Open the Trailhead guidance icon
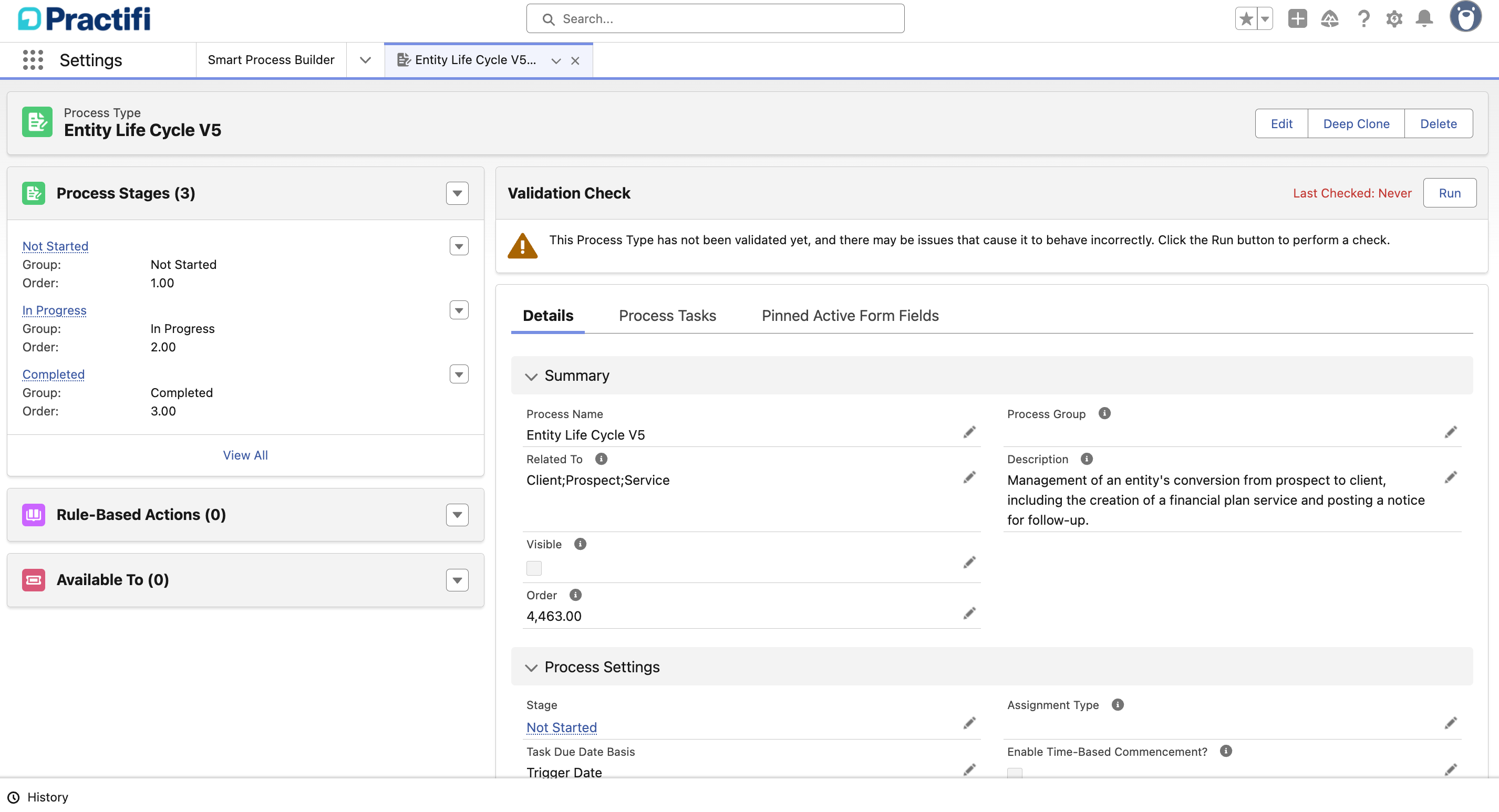This screenshot has width=1499, height=812. click(x=1330, y=18)
